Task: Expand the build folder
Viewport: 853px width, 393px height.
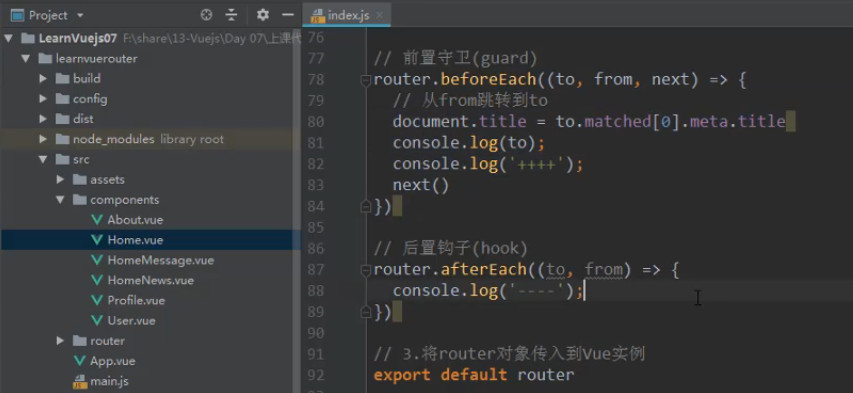Action: click(x=43, y=78)
